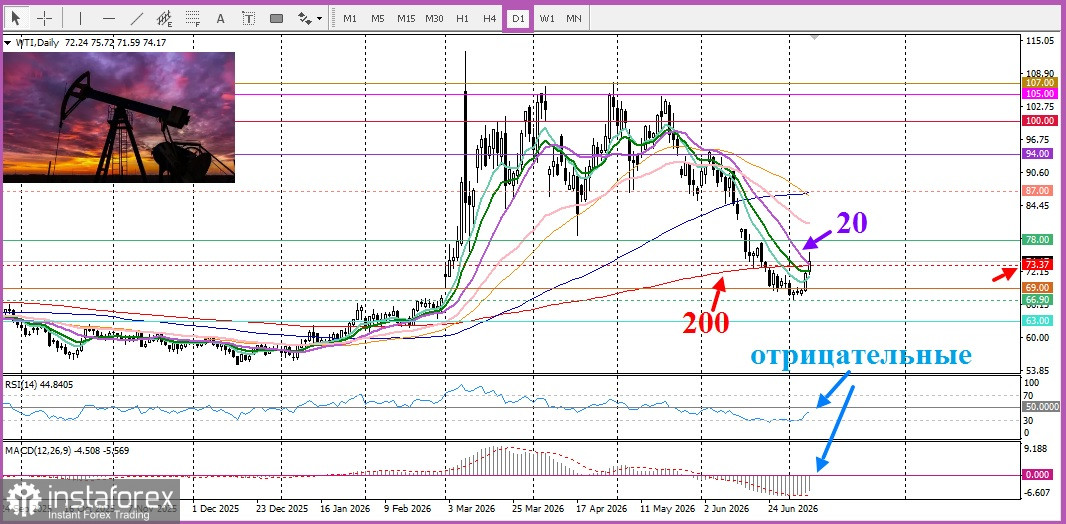The height and width of the screenshot is (524, 1066).
Task: Select the Fibonacci retracement tool
Action: 192,18
